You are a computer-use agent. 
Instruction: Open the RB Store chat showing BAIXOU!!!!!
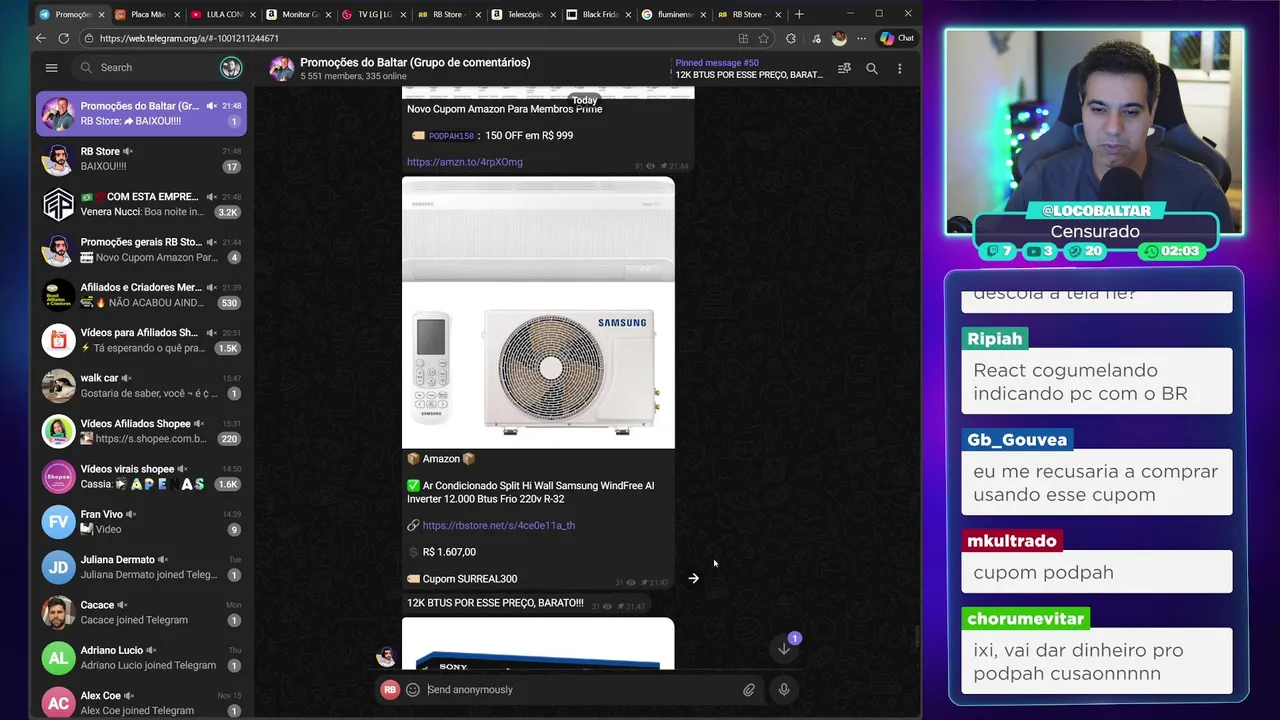[141, 159]
